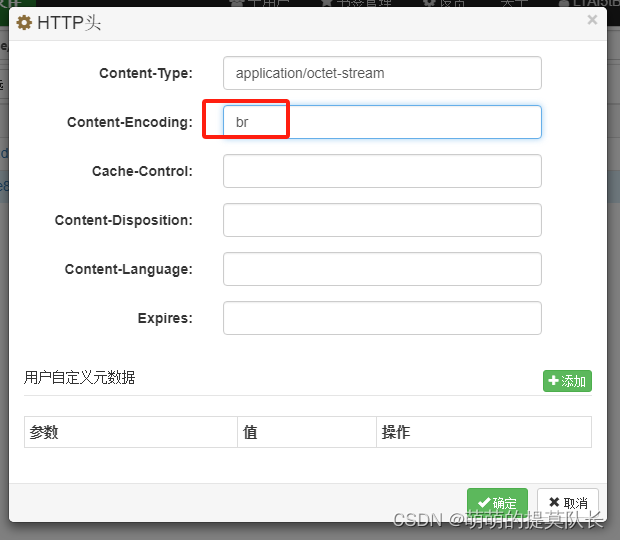Focus the Content-Encoding field containing br
Viewport: 620px width, 540px height.
(382, 122)
